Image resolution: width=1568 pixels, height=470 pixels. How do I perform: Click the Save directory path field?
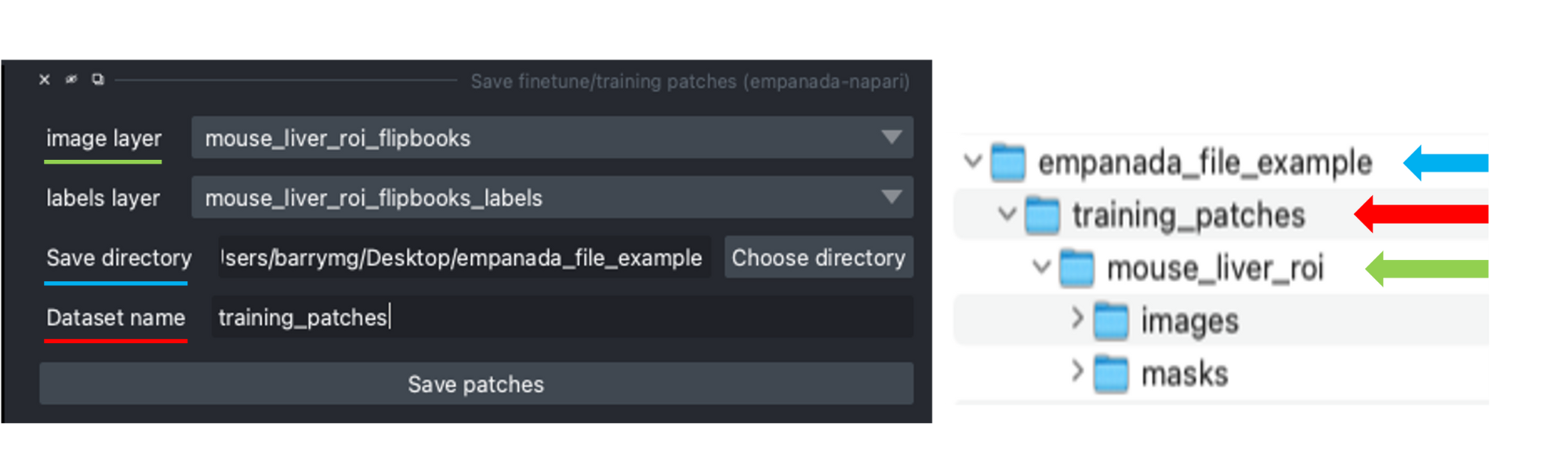463,258
